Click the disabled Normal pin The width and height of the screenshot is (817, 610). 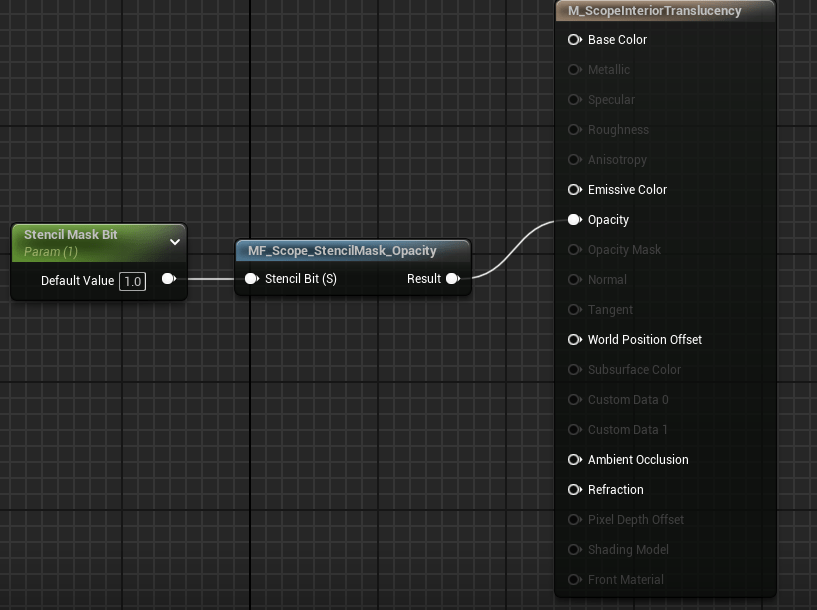point(575,280)
